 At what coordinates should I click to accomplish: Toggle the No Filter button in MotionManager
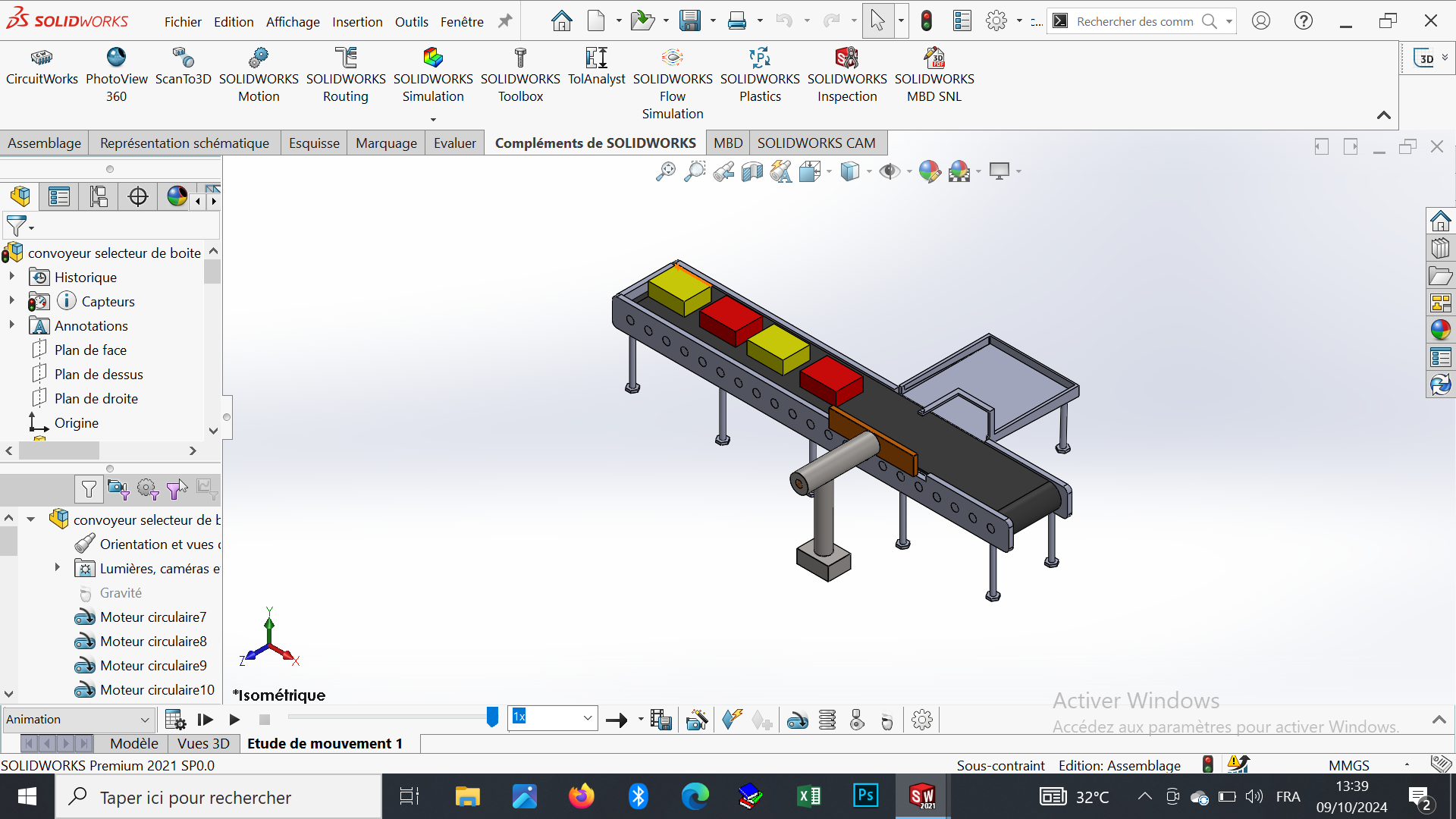pyautogui.click(x=89, y=489)
